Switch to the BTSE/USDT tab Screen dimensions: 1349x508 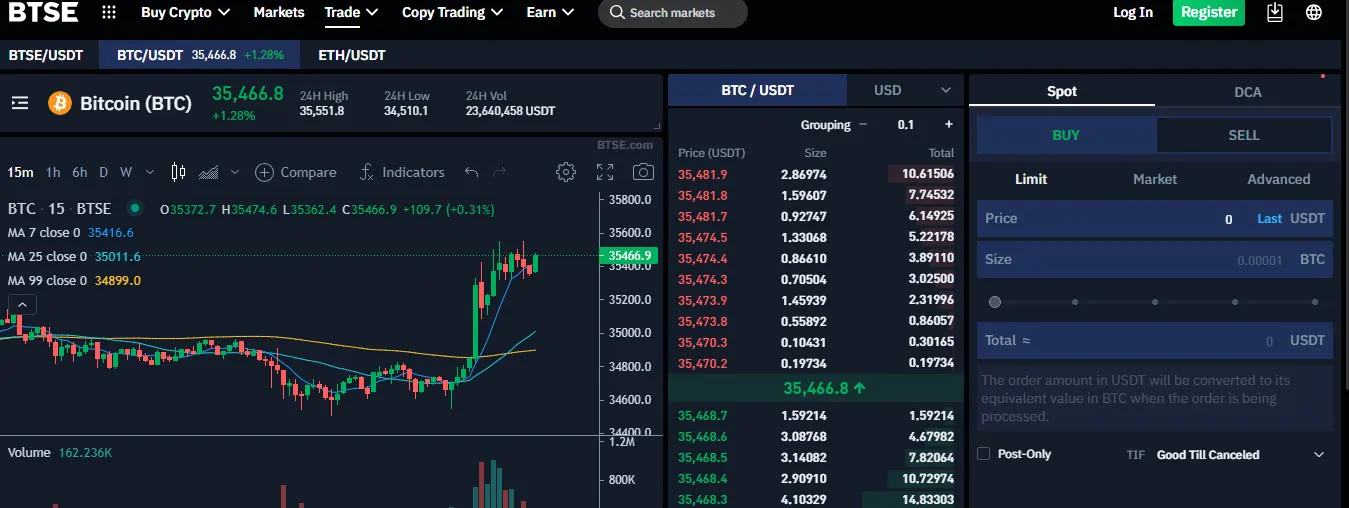tap(46, 55)
